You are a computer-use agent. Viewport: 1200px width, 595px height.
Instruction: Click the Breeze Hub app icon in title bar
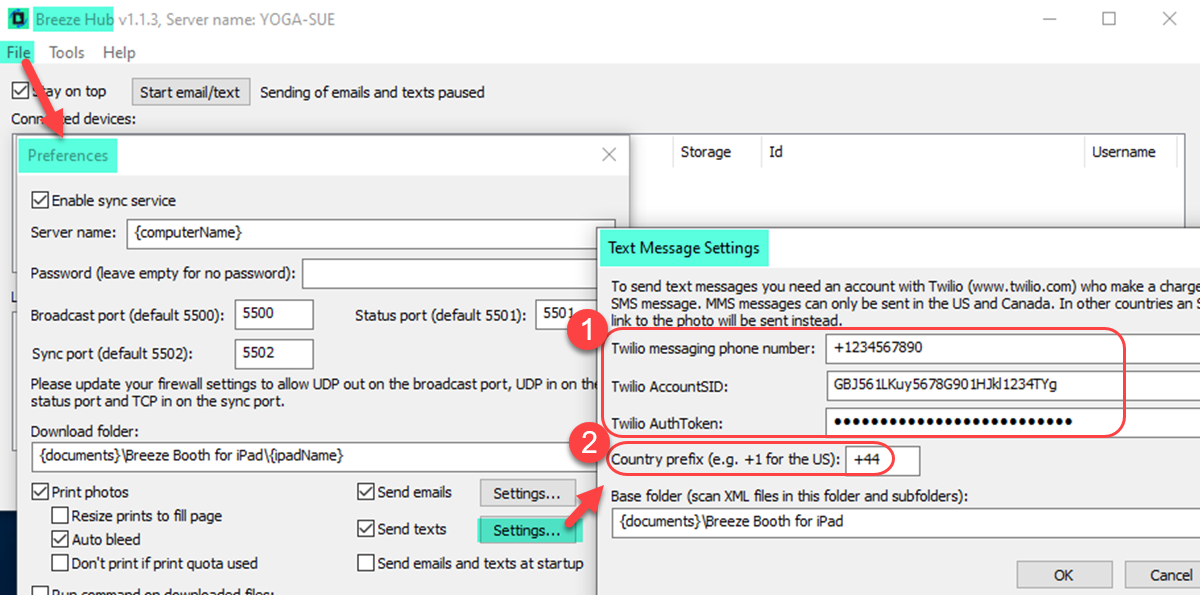[18, 19]
